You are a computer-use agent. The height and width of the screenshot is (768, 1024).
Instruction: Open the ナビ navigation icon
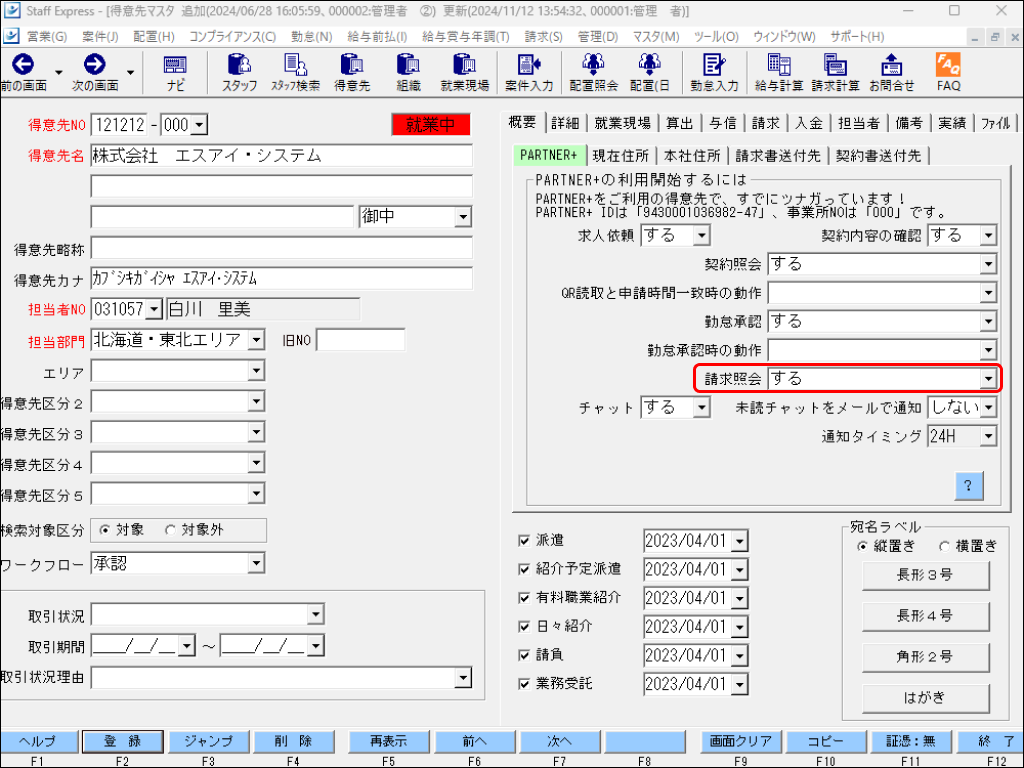pos(175,72)
